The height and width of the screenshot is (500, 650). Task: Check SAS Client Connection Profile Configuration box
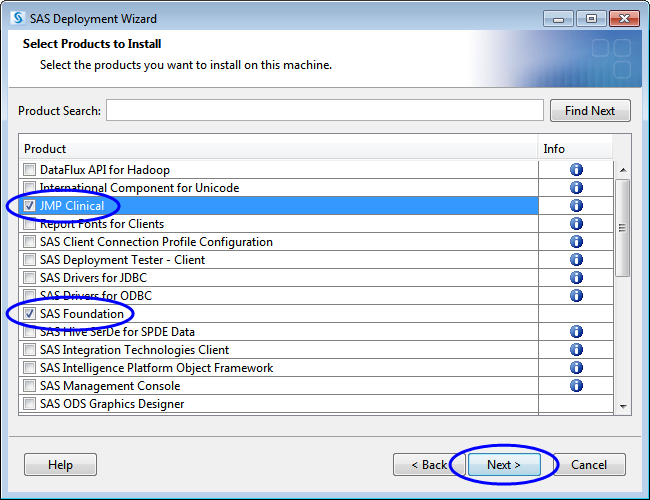point(29,242)
